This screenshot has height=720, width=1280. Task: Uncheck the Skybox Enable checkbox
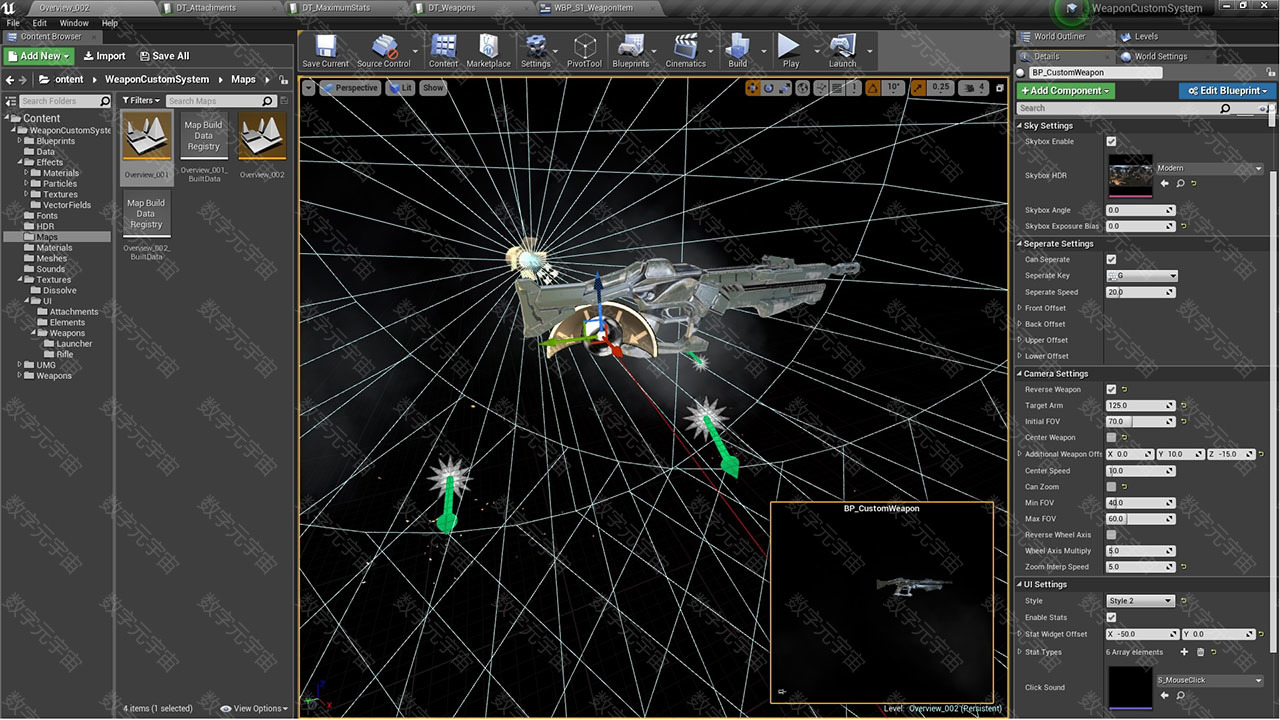[x=1111, y=141]
